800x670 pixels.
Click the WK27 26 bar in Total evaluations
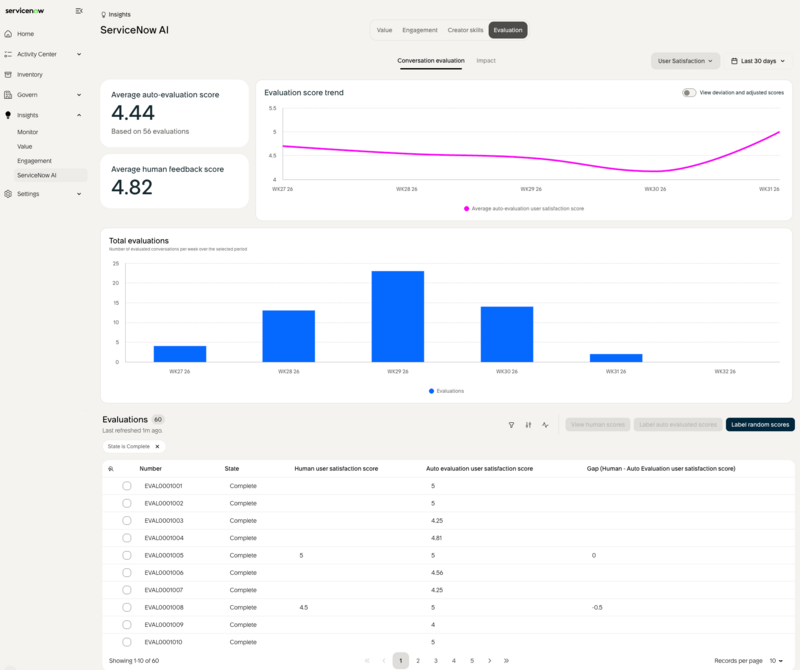(180, 354)
